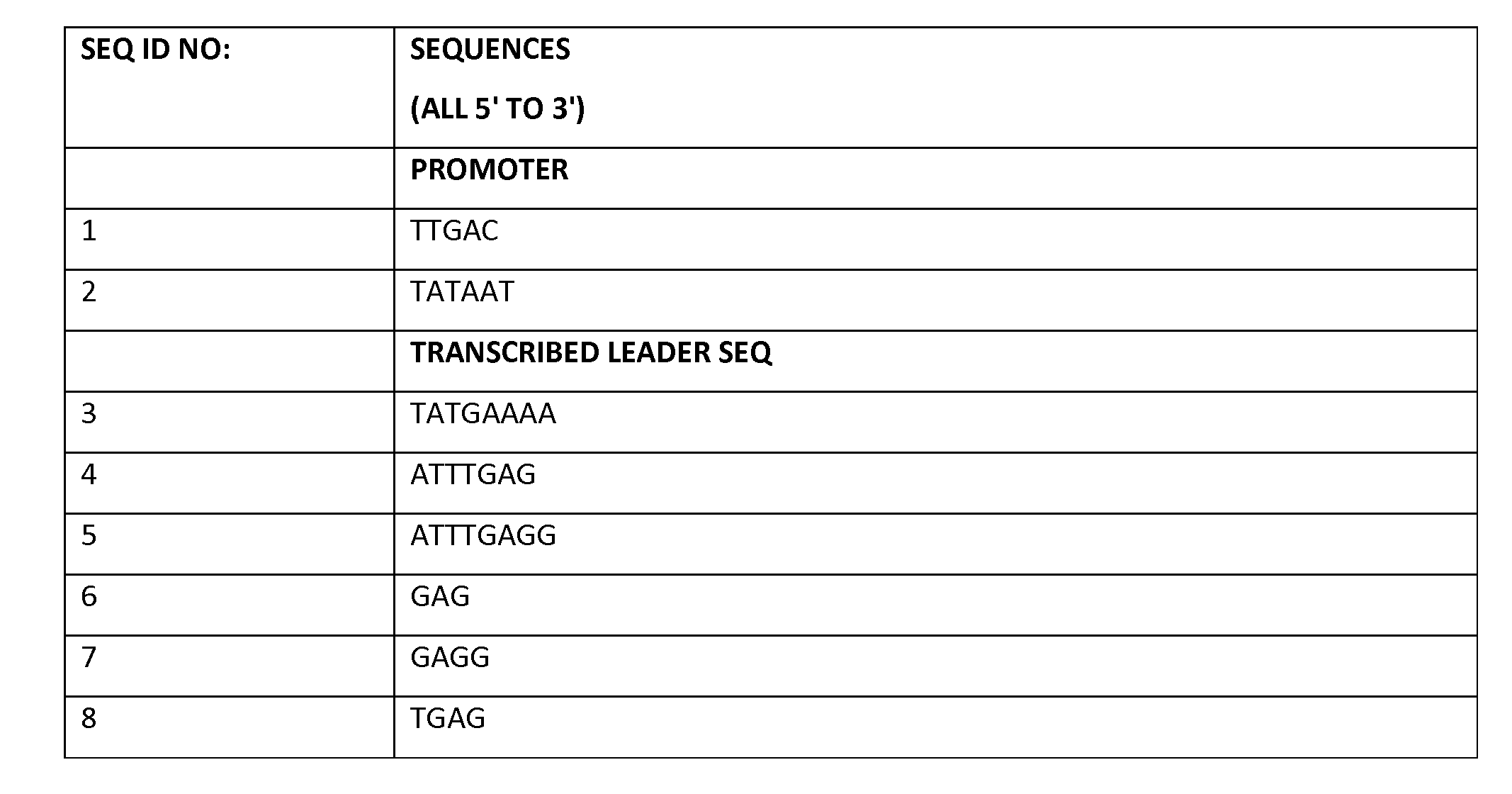1512x794 pixels.
Task: Click the TGAG sequence text
Action: [448, 719]
